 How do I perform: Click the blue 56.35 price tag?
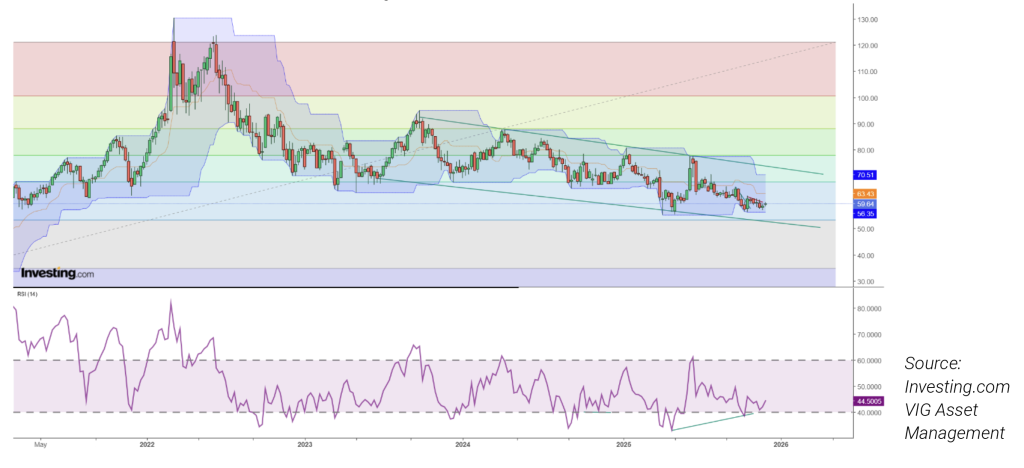[x=866, y=213]
